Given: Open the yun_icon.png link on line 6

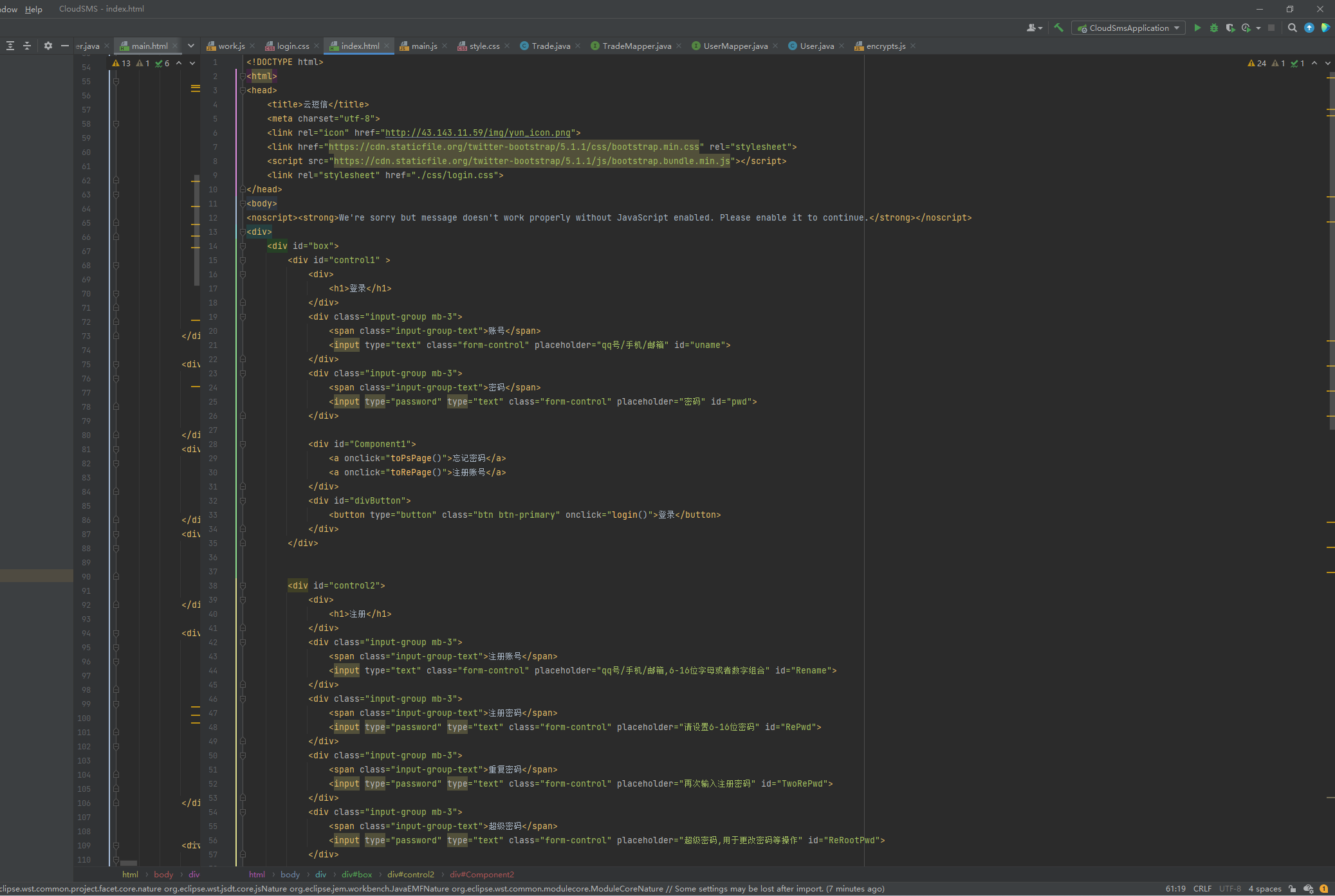Looking at the screenshot, I should click(477, 133).
